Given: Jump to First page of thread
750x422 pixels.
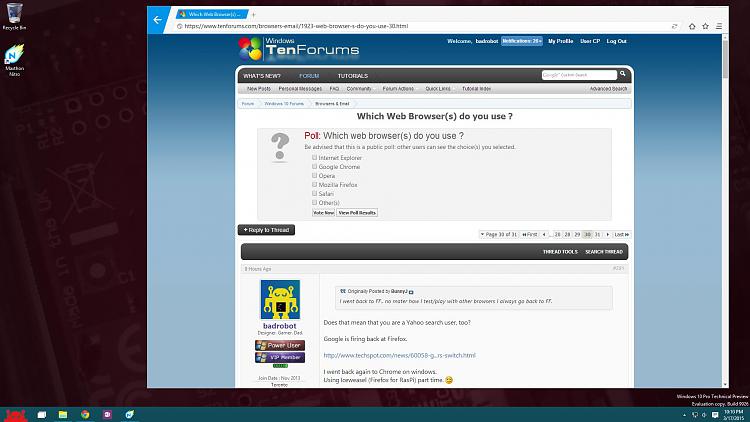Looking at the screenshot, I should pos(529,234).
